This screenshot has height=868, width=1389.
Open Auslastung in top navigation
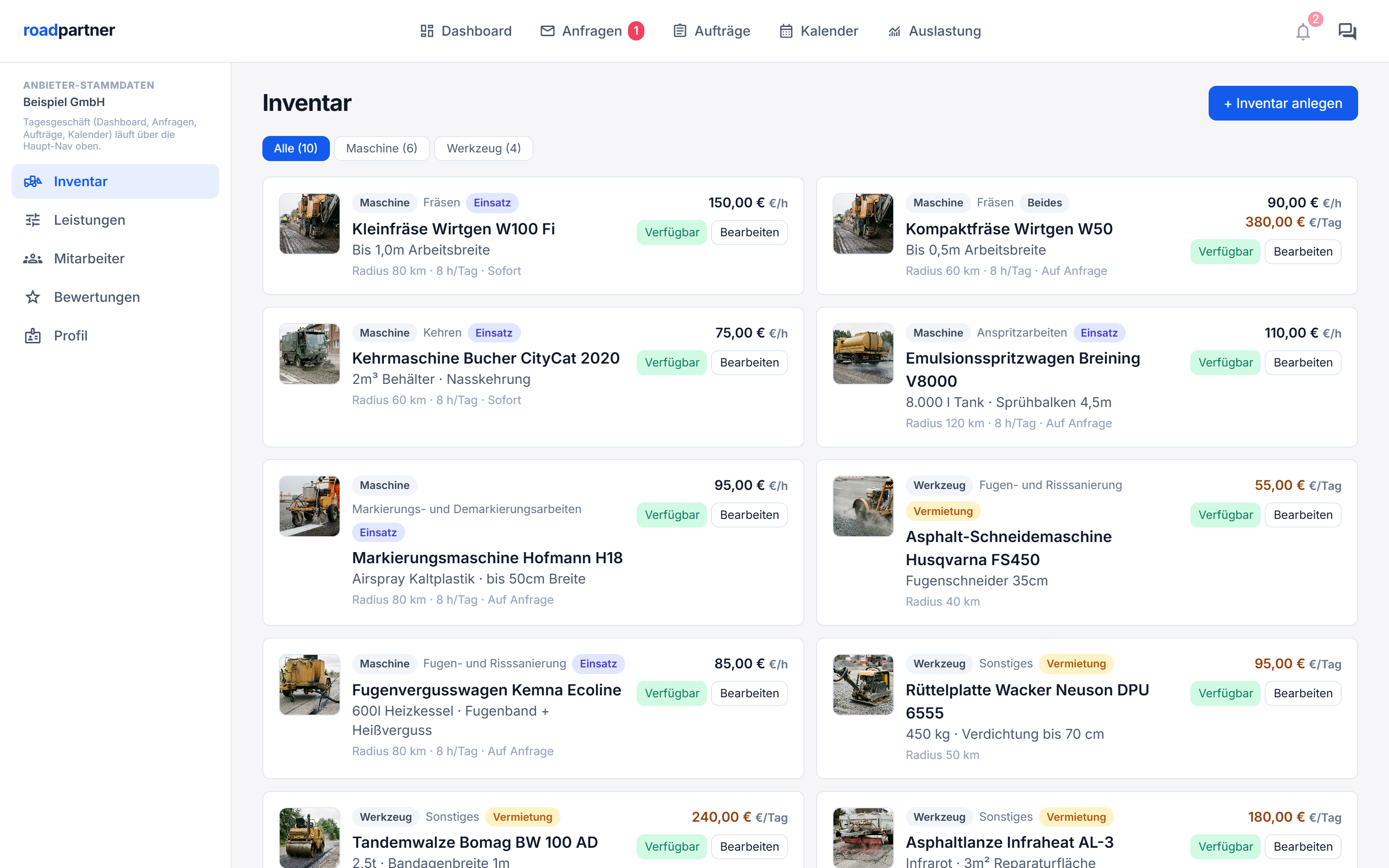(x=934, y=31)
